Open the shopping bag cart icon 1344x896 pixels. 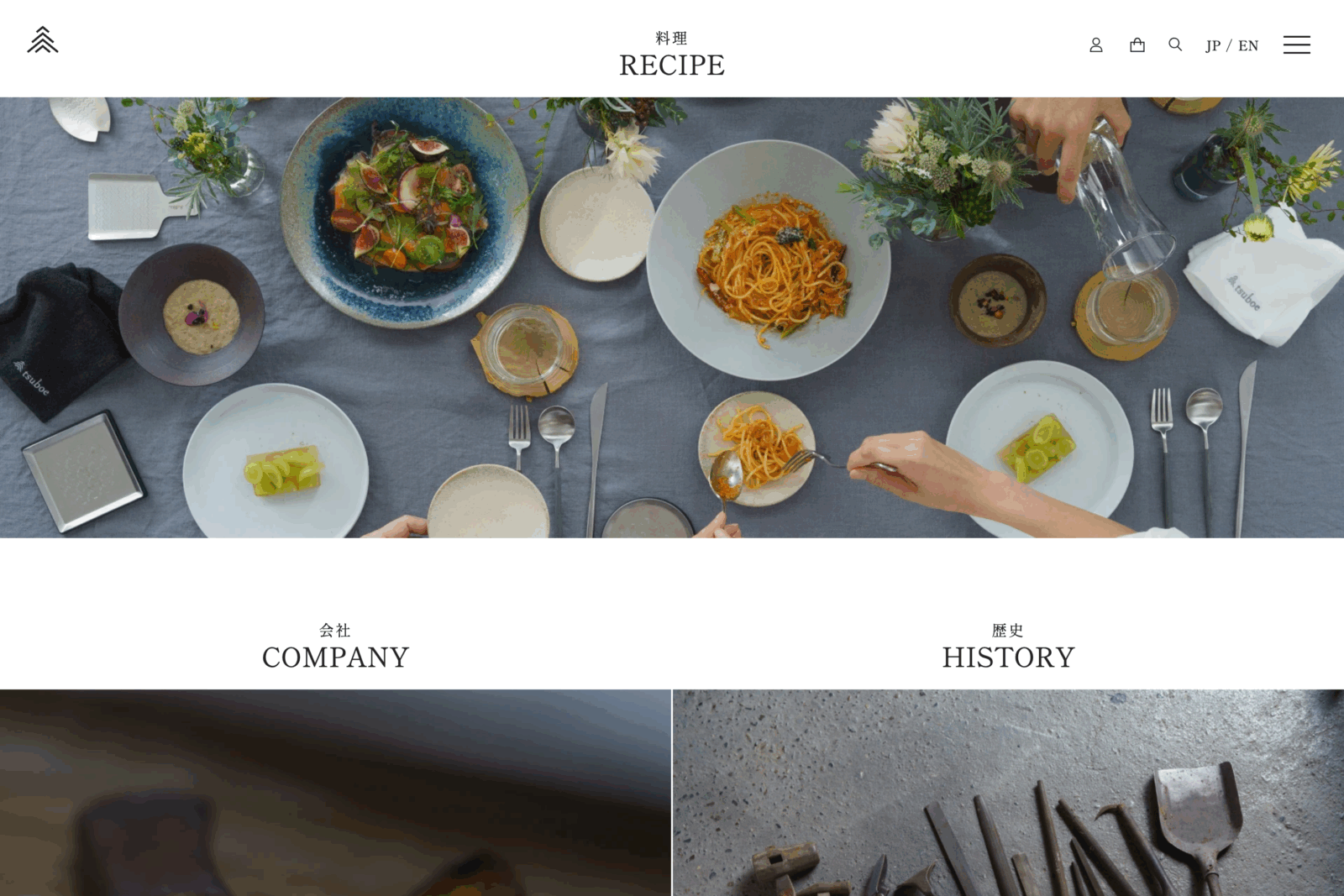coord(1137,45)
